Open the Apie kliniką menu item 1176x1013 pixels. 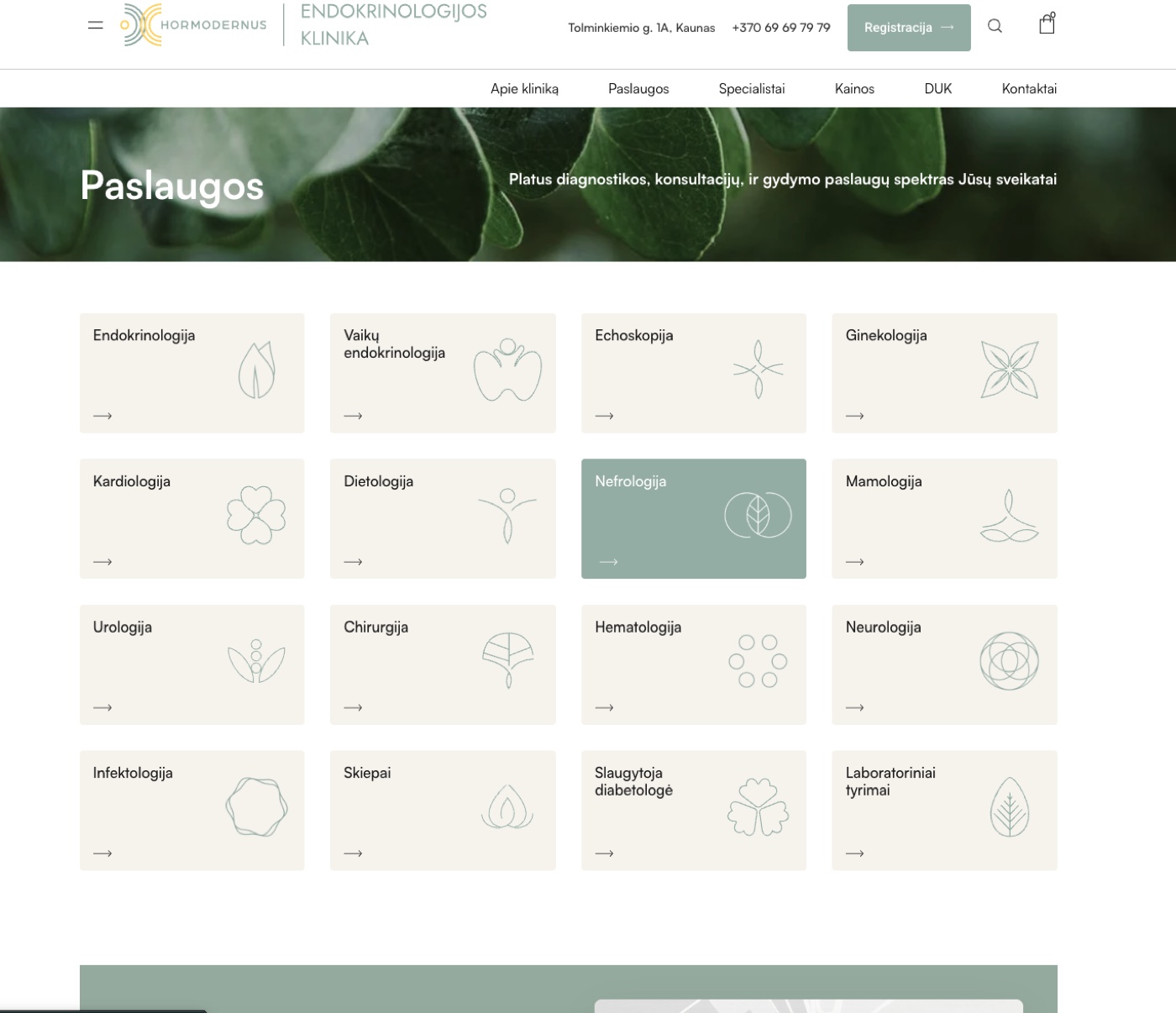[x=524, y=89]
